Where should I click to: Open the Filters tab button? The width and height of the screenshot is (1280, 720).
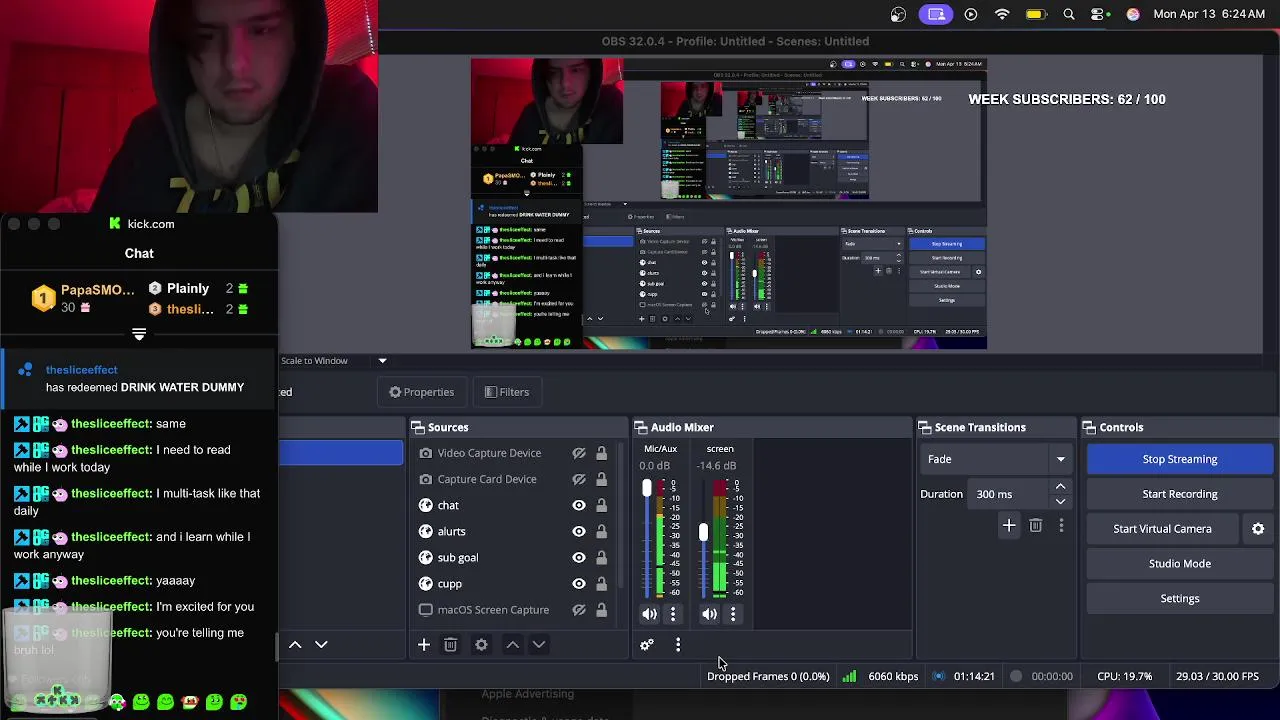[x=507, y=392]
